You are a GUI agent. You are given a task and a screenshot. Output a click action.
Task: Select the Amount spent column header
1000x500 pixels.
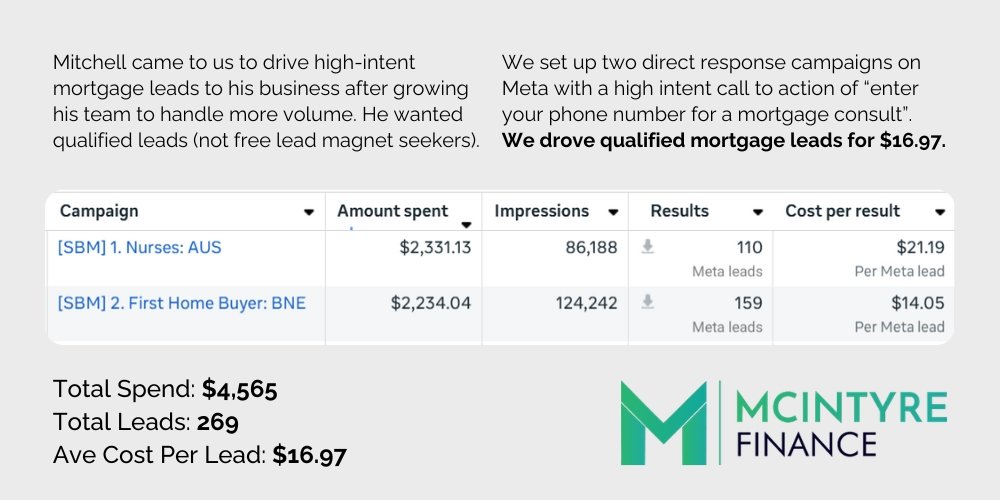[x=393, y=211]
